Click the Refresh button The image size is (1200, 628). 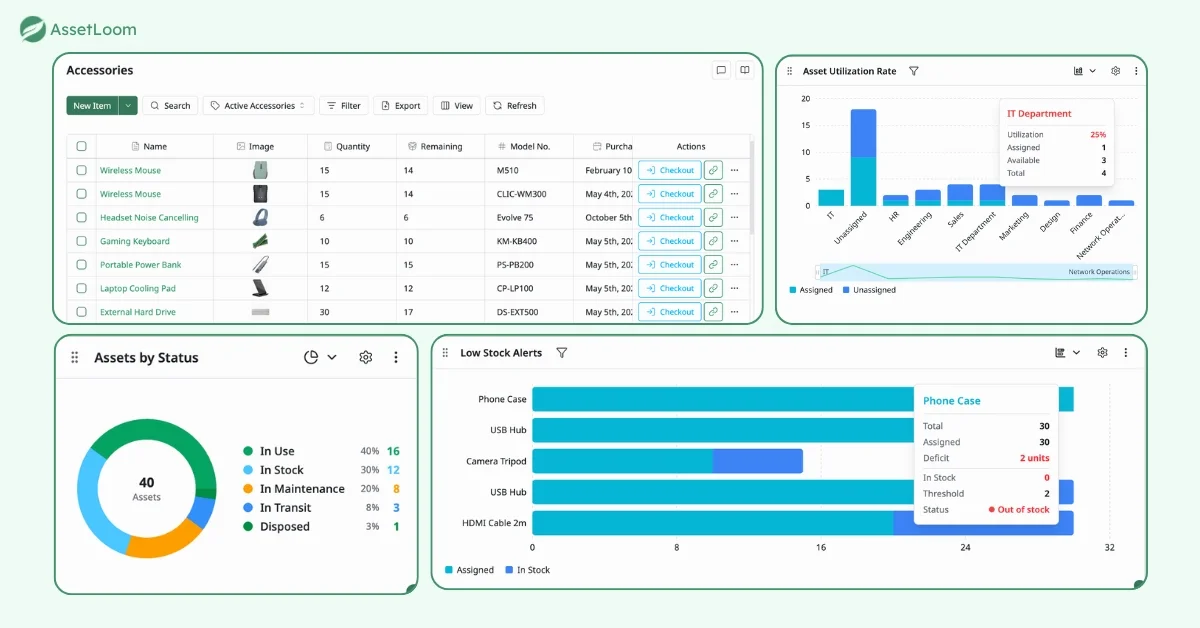click(515, 105)
